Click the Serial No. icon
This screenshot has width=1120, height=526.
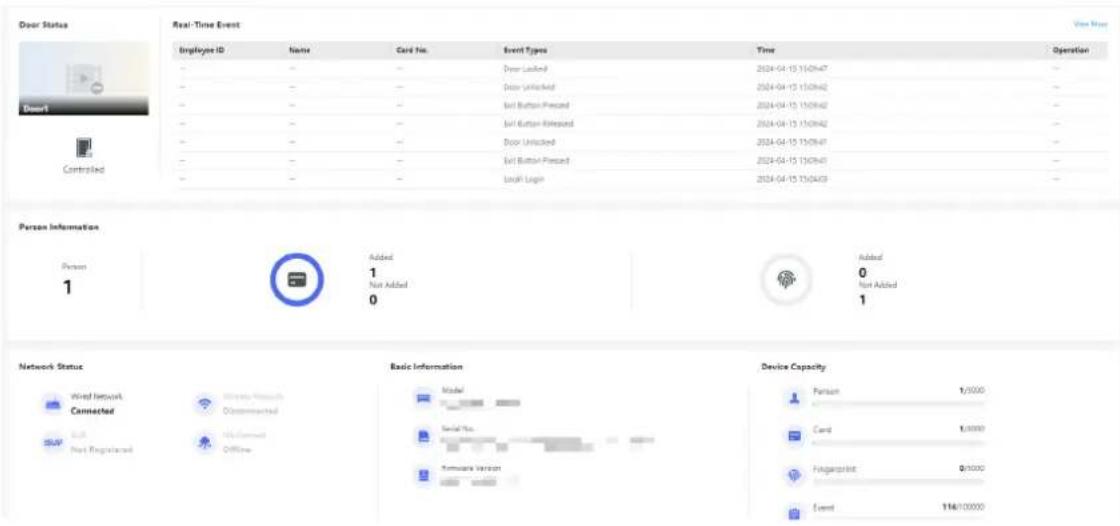(x=423, y=436)
